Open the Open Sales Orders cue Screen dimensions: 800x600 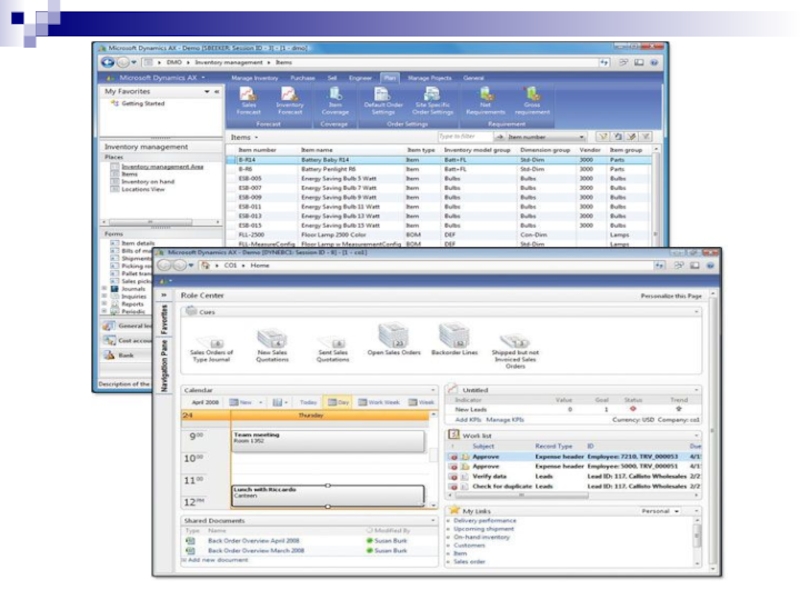tap(393, 339)
